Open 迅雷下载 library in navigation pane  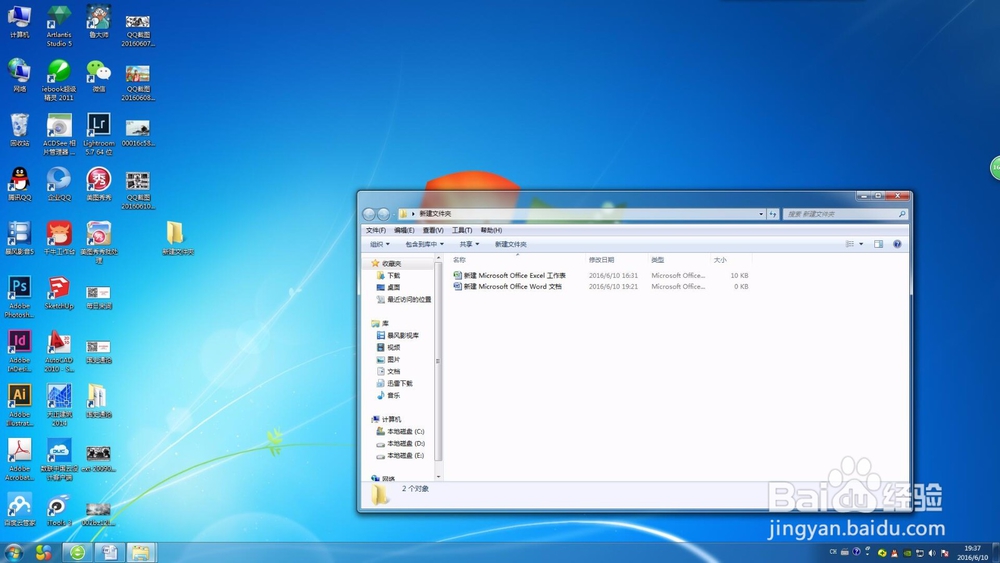[x=394, y=383]
